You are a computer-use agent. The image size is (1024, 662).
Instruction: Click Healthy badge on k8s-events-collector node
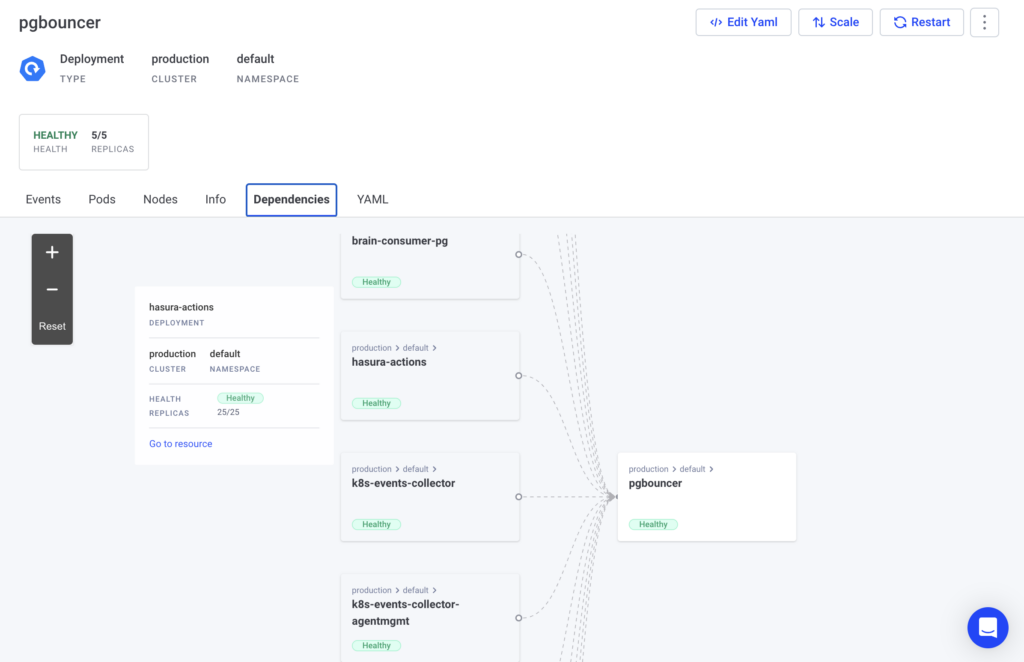coord(376,524)
